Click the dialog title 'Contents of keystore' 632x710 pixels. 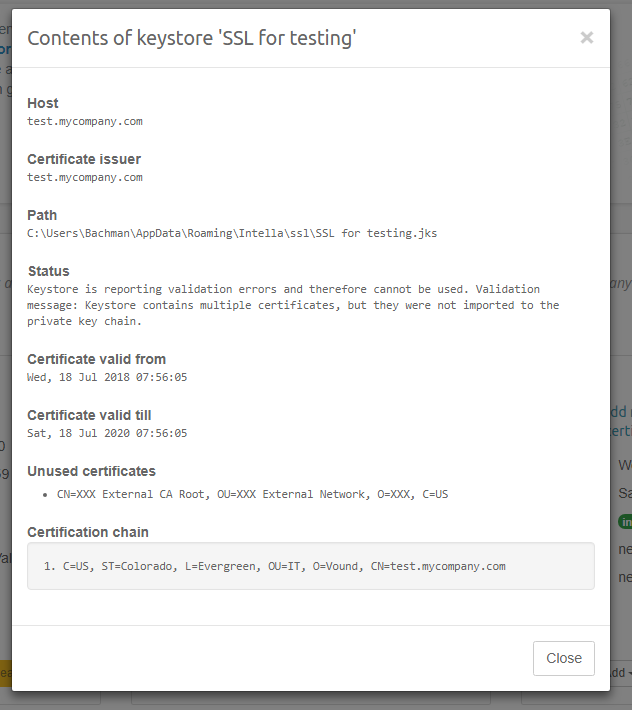click(192, 38)
